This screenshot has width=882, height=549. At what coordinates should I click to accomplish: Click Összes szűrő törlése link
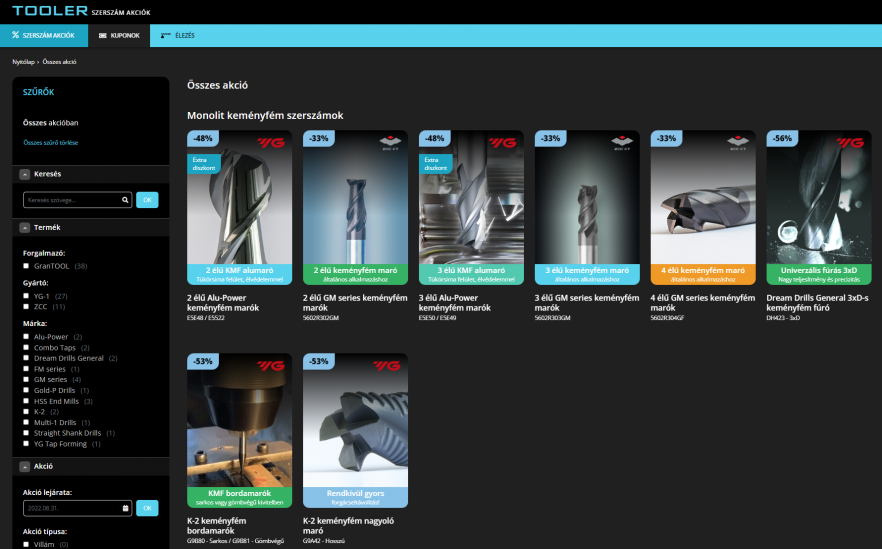pos(51,143)
